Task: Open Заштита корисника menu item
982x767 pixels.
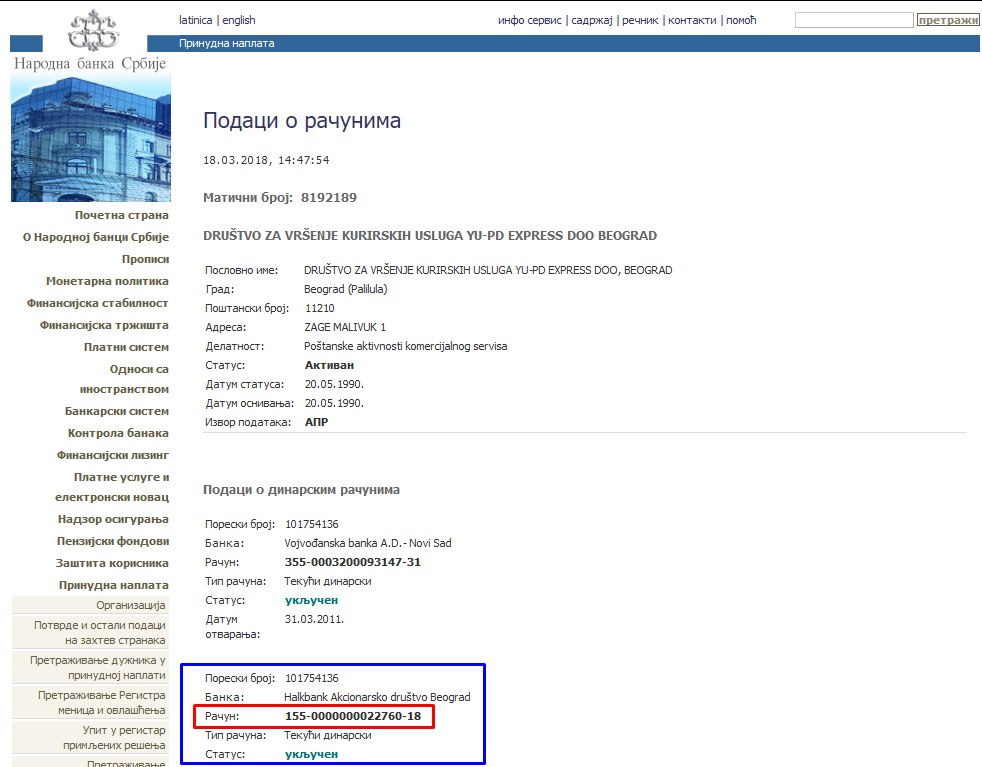Action: [112, 563]
